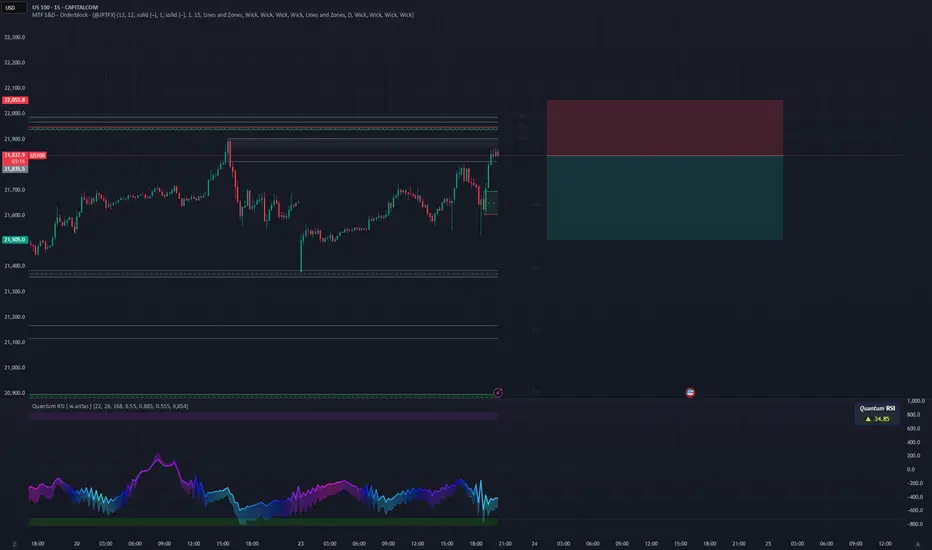
Task: Select the gray supply zone below 21,900
Action: pos(363,150)
